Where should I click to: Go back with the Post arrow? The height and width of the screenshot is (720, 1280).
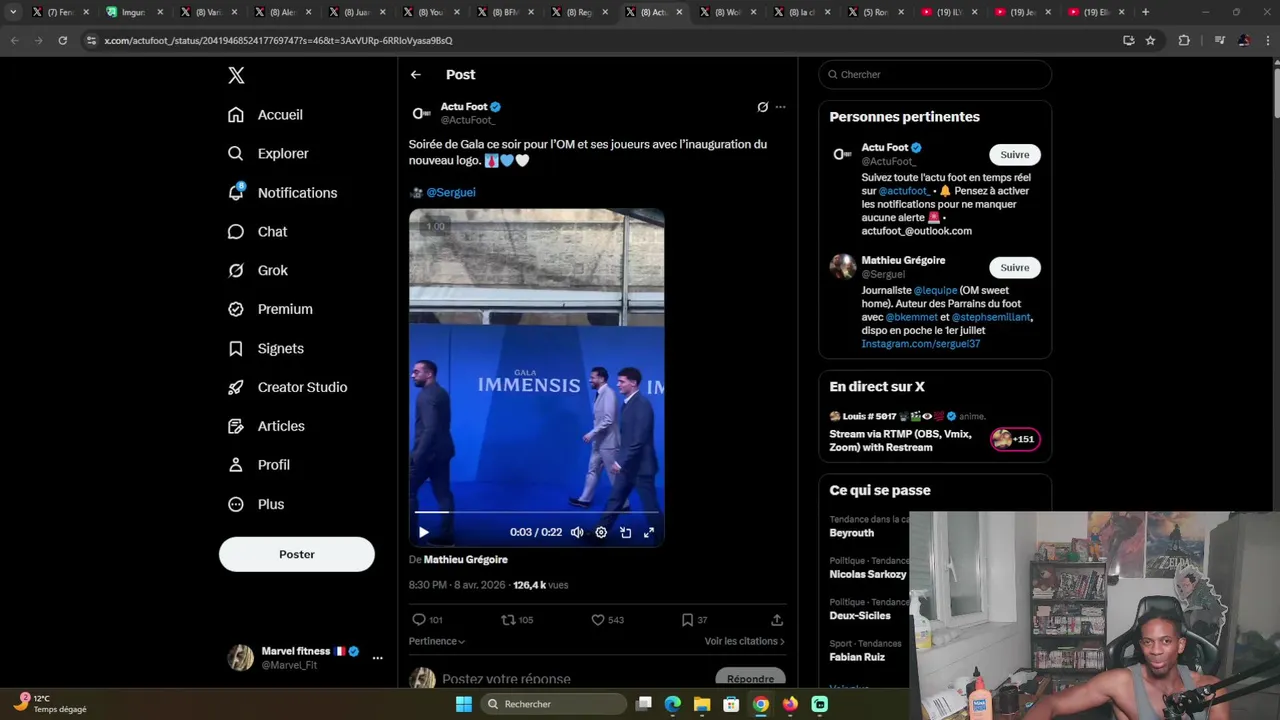click(415, 75)
